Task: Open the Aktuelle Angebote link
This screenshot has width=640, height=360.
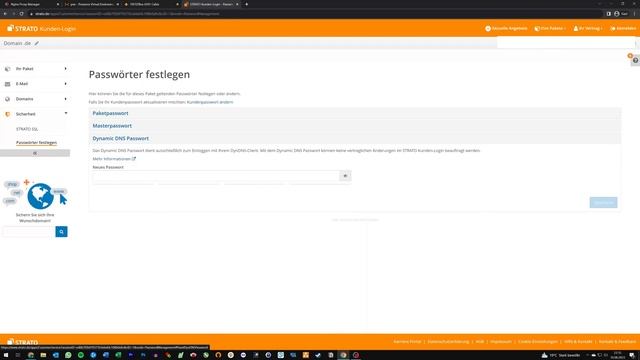Action: click(x=506, y=29)
